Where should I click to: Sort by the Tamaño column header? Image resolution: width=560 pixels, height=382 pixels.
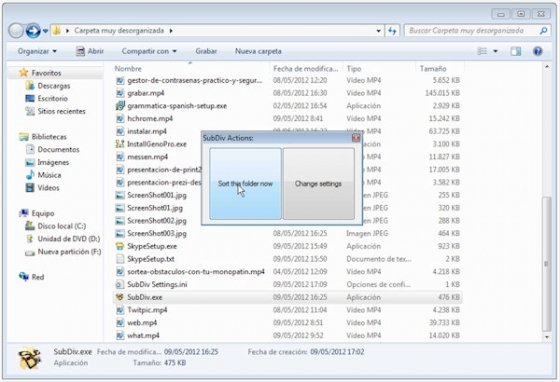click(433, 69)
